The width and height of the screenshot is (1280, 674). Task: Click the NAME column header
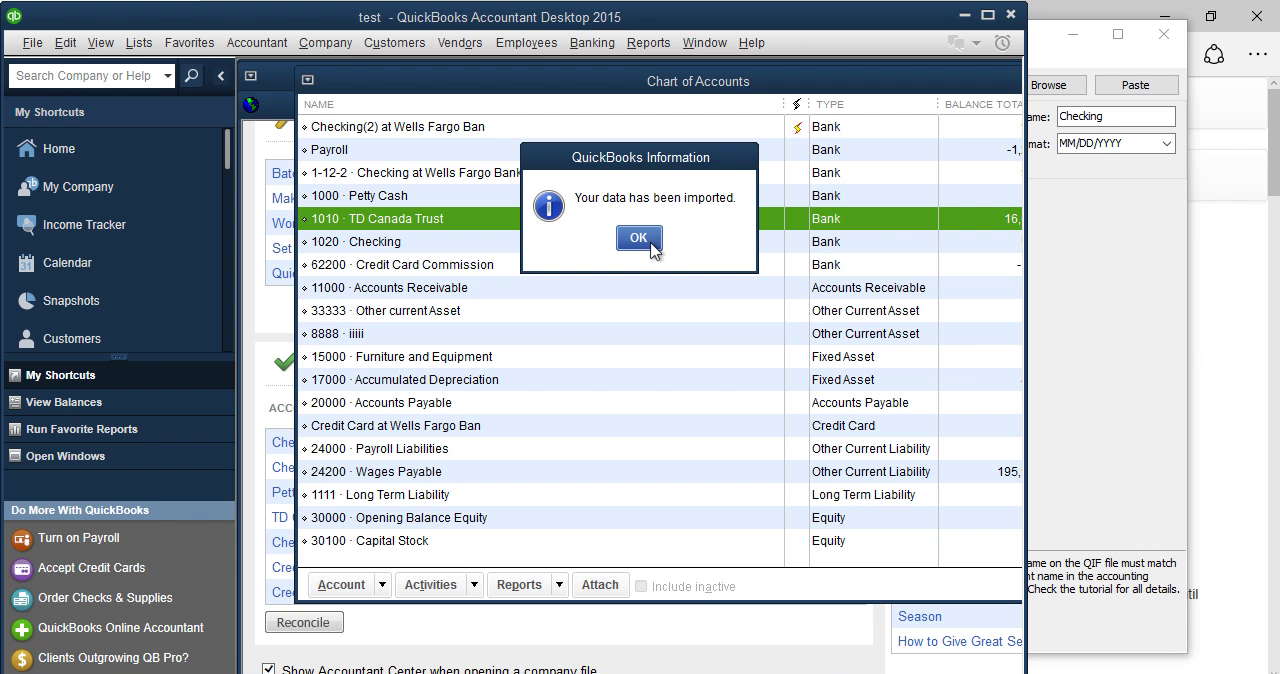click(x=541, y=104)
